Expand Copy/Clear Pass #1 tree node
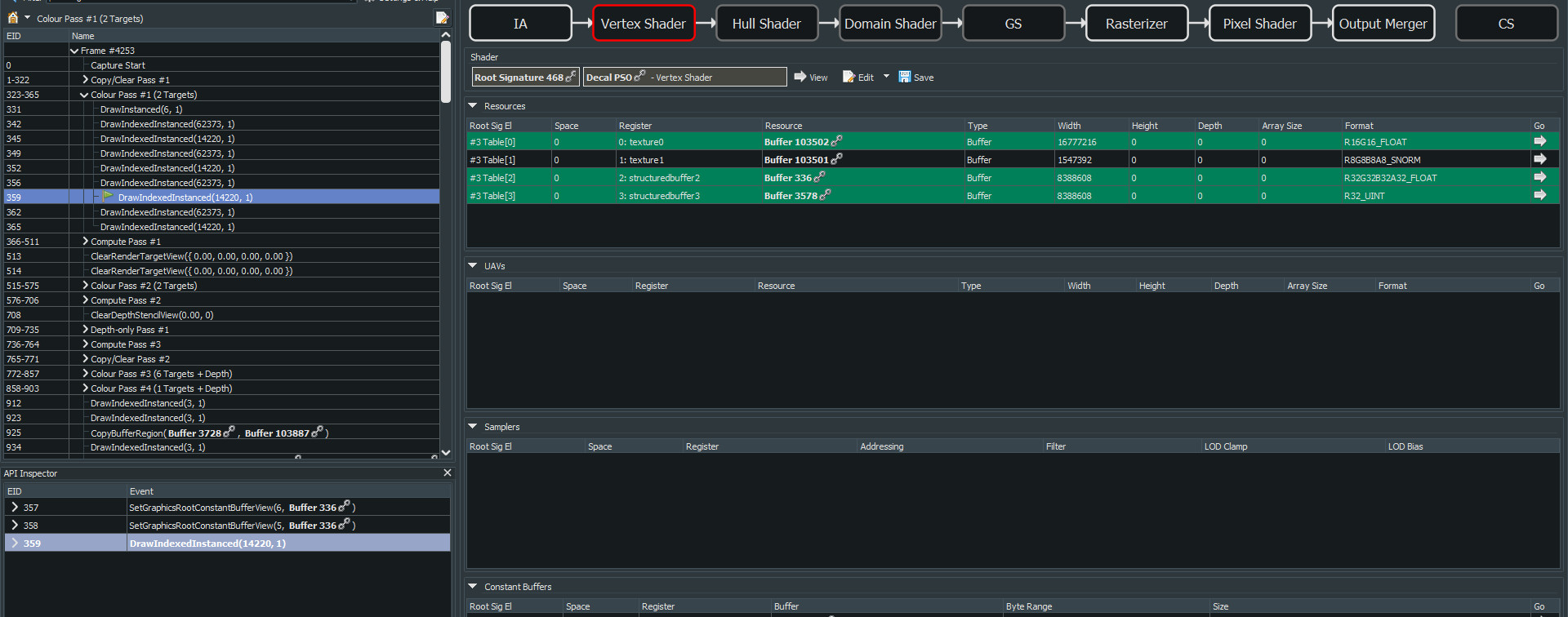Screen dimensions: 1568x617 tap(85, 80)
